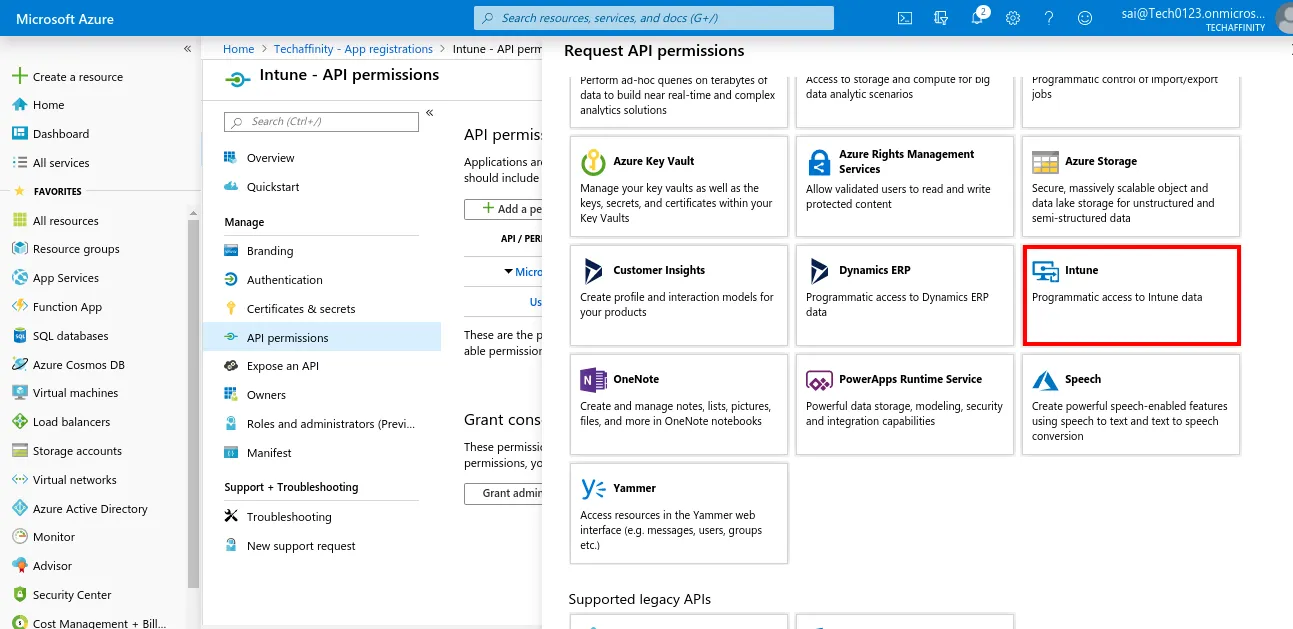Collapse the Microsoft API permissions group triangle

tap(509, 272)
